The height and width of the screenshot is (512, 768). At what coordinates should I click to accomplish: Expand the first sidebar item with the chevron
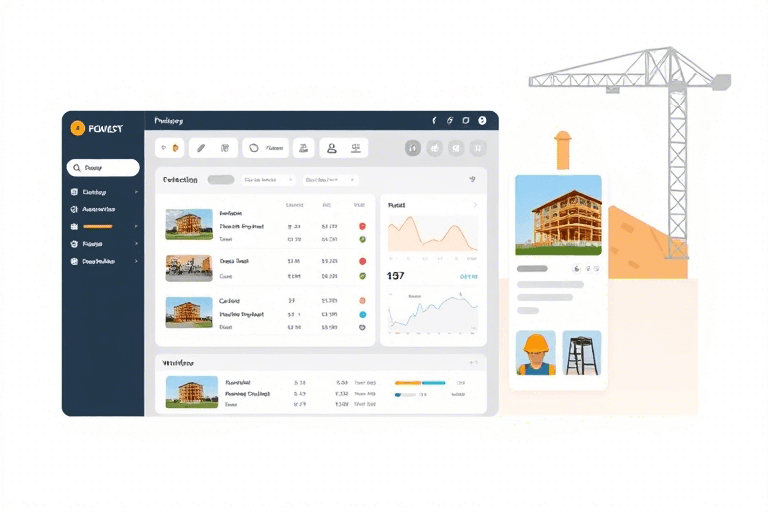[136, 192]
